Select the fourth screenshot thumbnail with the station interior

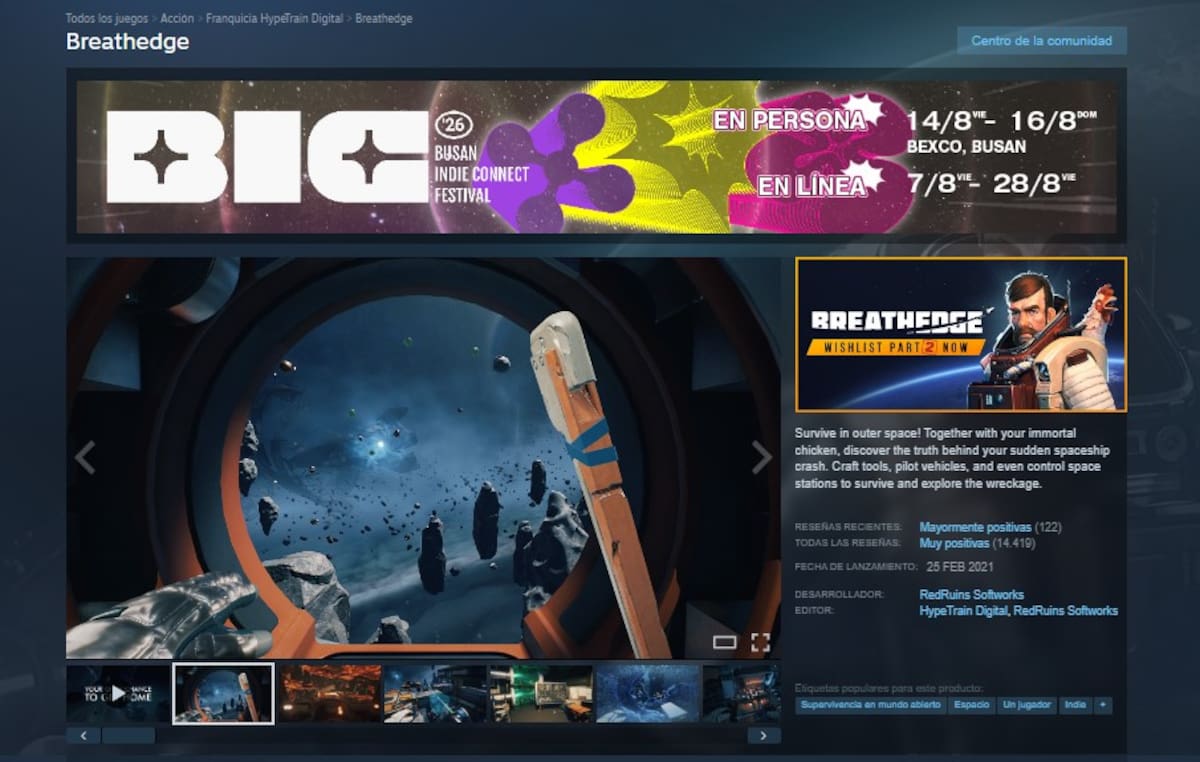click(x=436, y=693)
